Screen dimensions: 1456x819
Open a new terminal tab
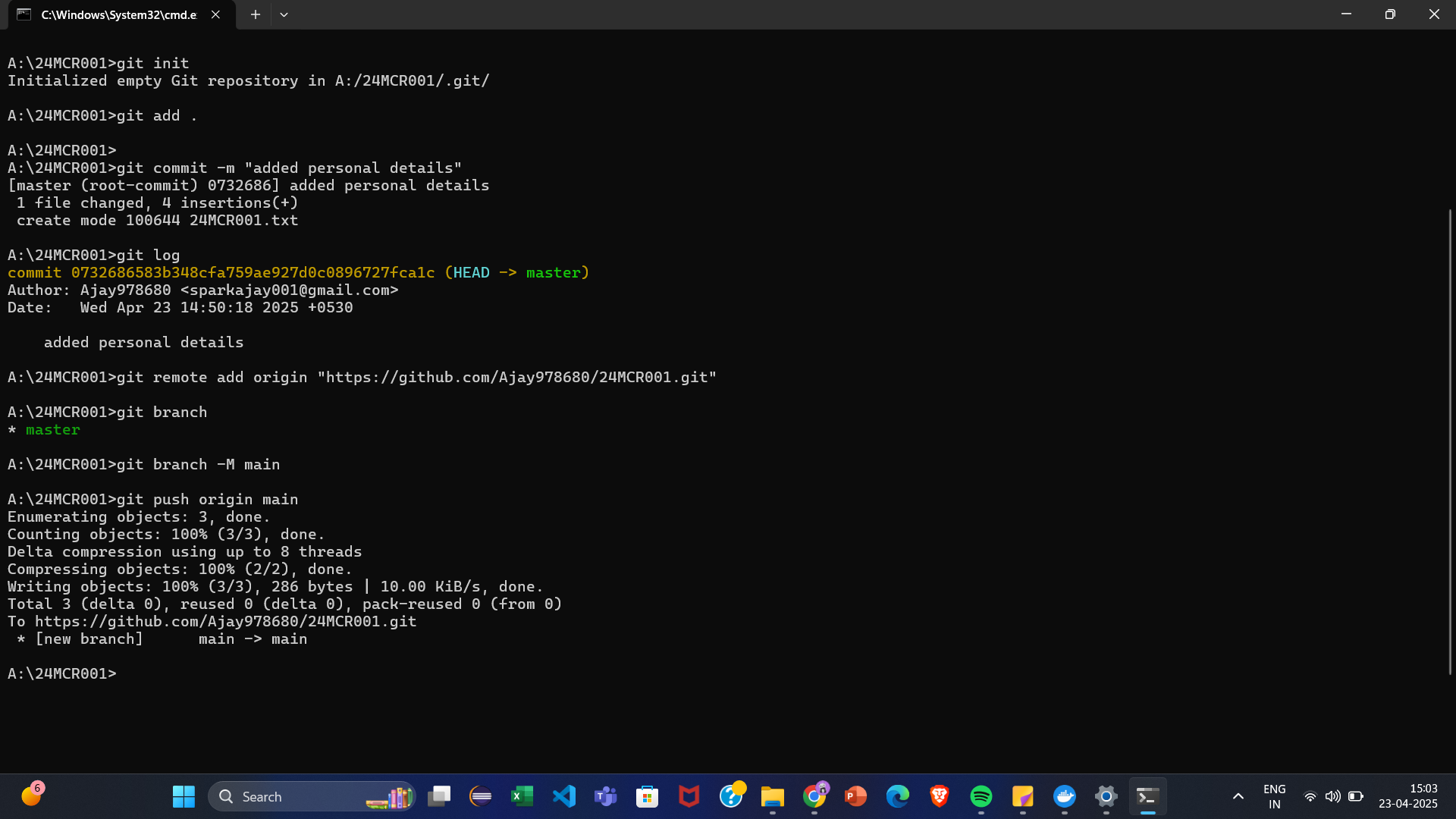point(256,14)
